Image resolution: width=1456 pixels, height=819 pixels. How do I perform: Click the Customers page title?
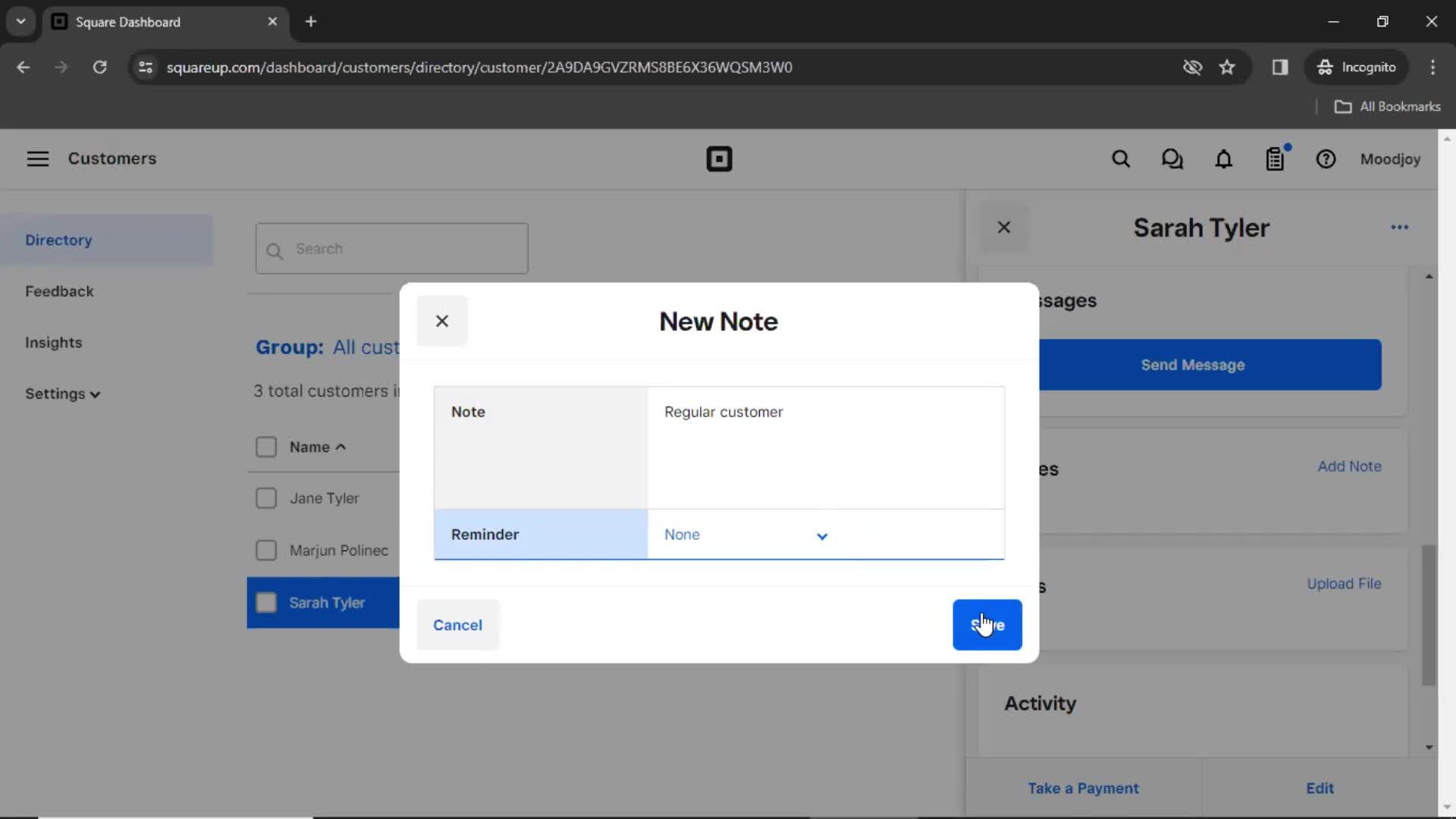pos(112,158)
